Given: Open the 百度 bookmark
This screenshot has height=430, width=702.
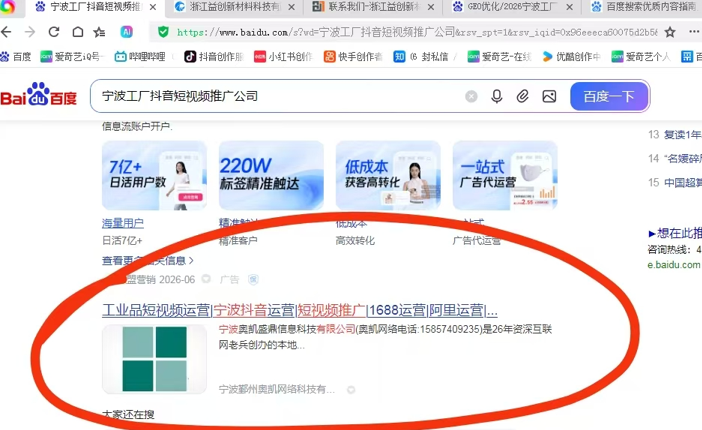Looking at the screenshot, I should pos(16,56).
